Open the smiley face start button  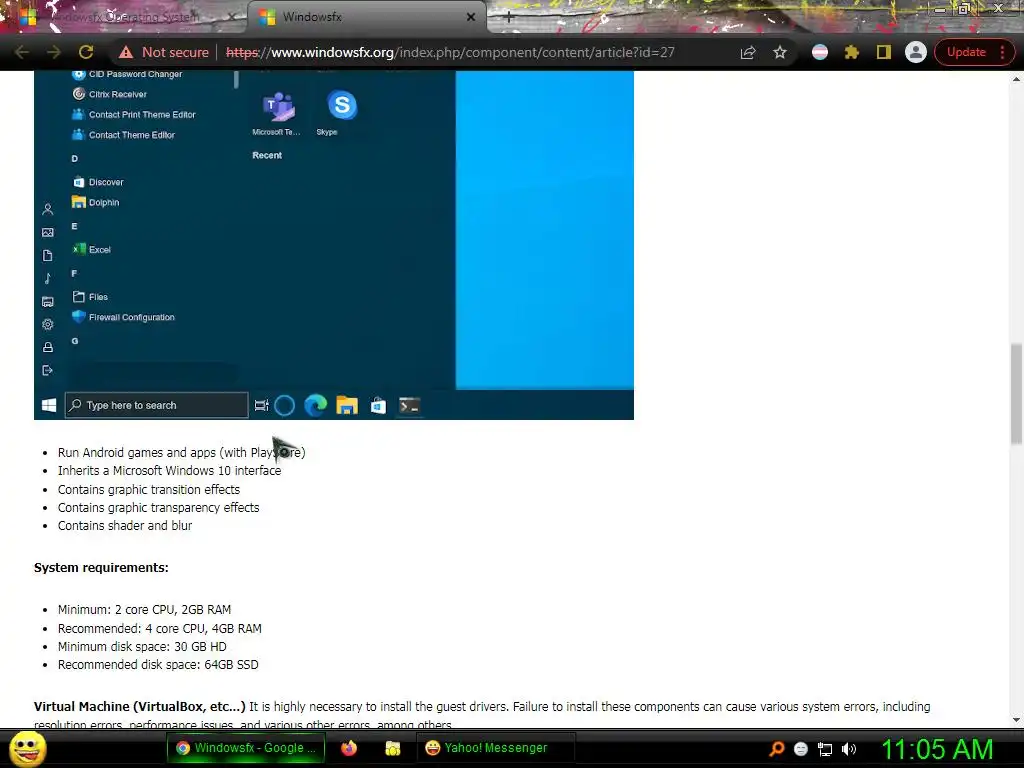(x=27, y=748)
